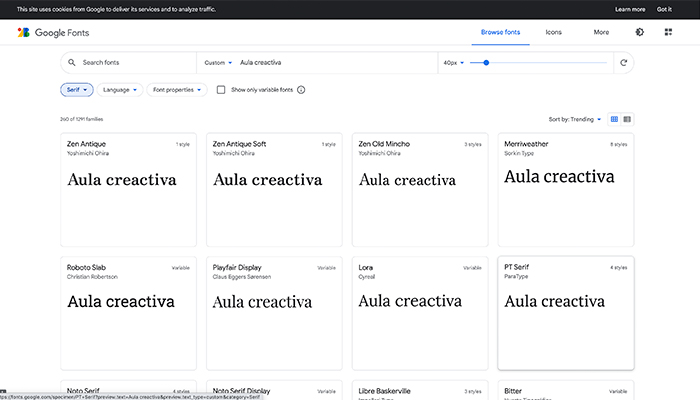
Task: Open the Serif category dropdown
Action: coord(77,90)
